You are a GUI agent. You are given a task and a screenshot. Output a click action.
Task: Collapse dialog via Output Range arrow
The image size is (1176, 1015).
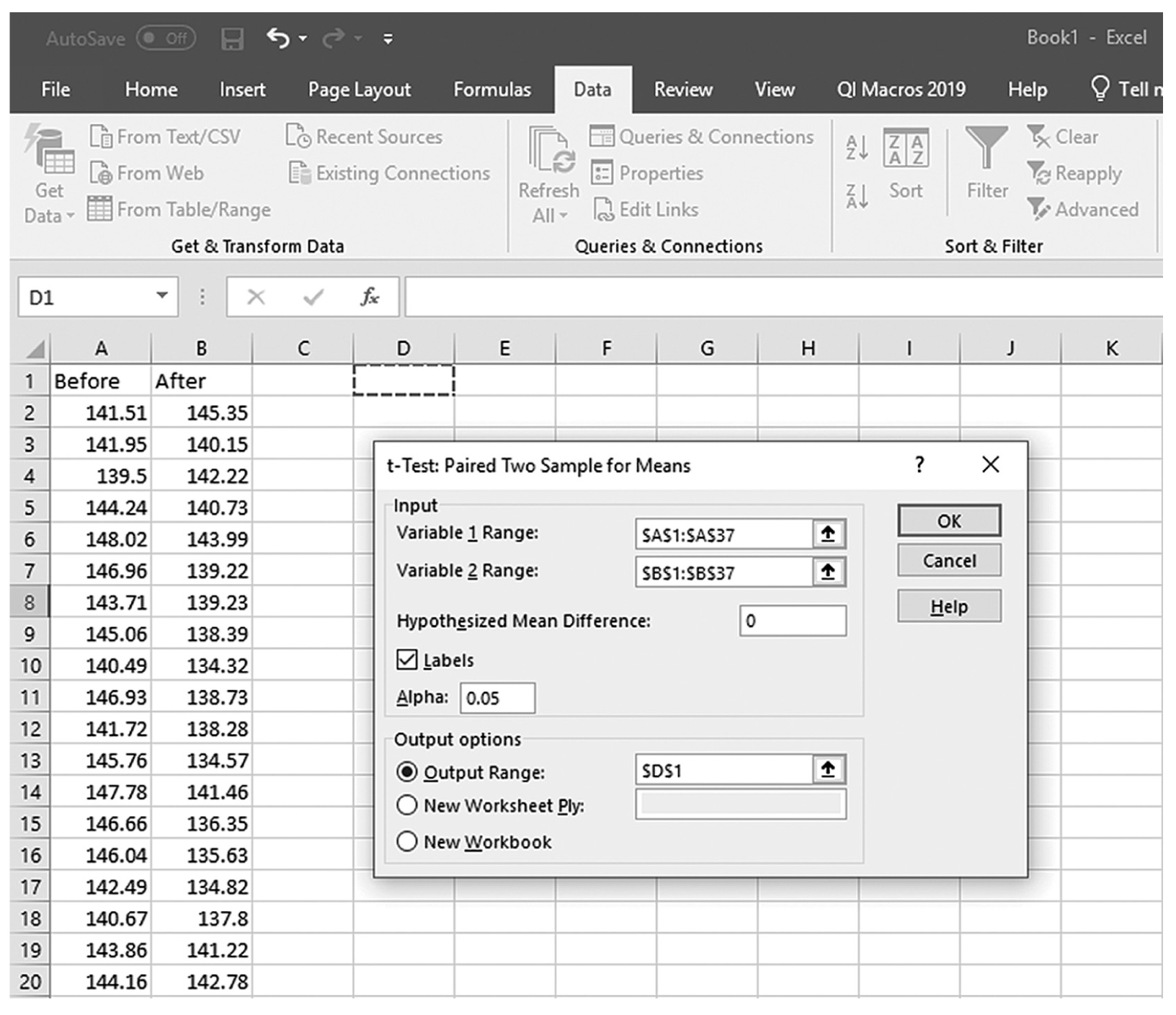pos(828,770)
